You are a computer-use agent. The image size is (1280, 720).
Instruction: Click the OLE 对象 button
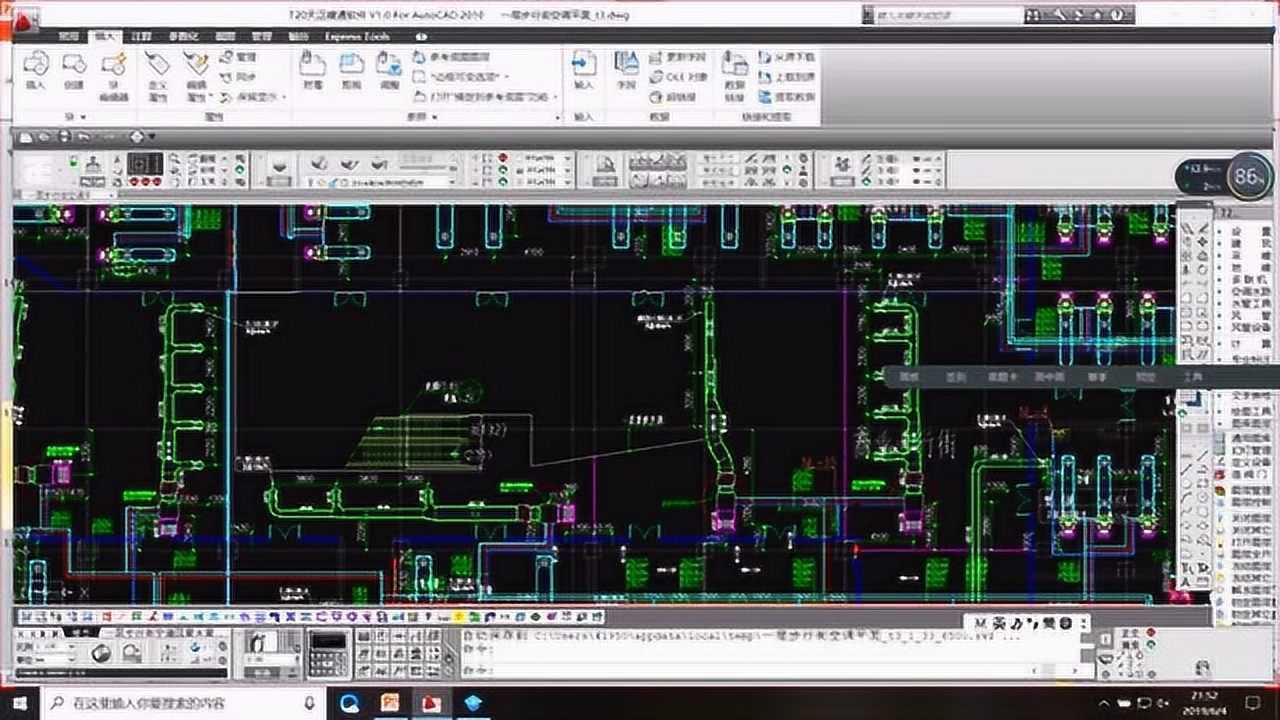(680, 77)
